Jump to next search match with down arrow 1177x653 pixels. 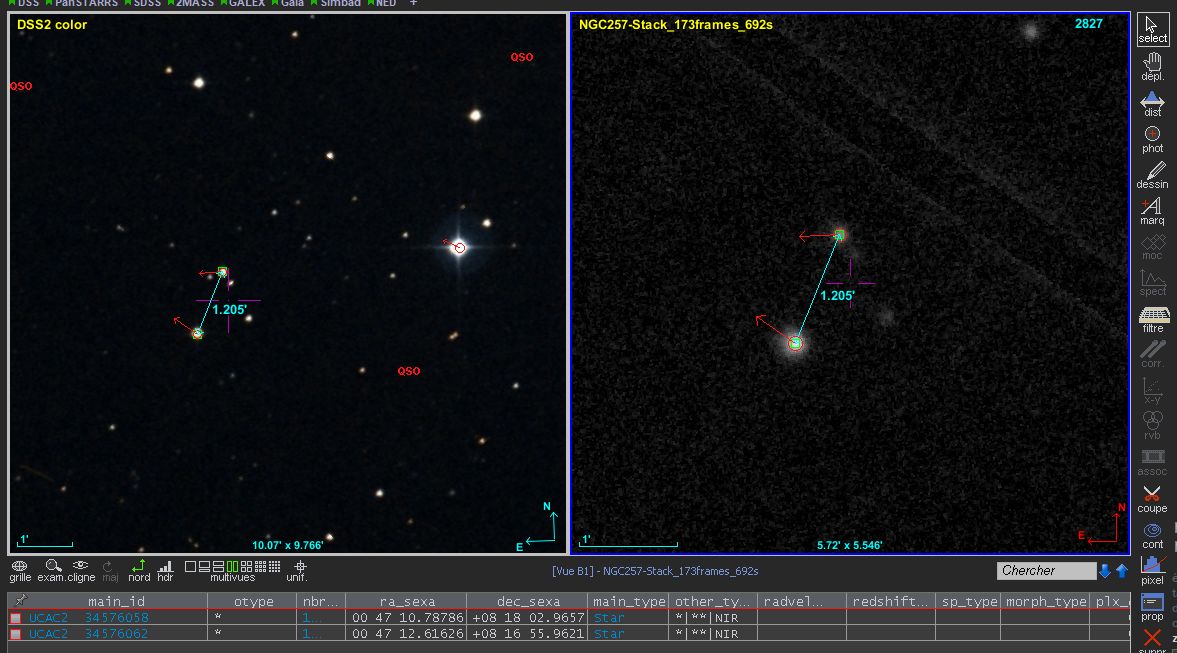(1105, 571)
